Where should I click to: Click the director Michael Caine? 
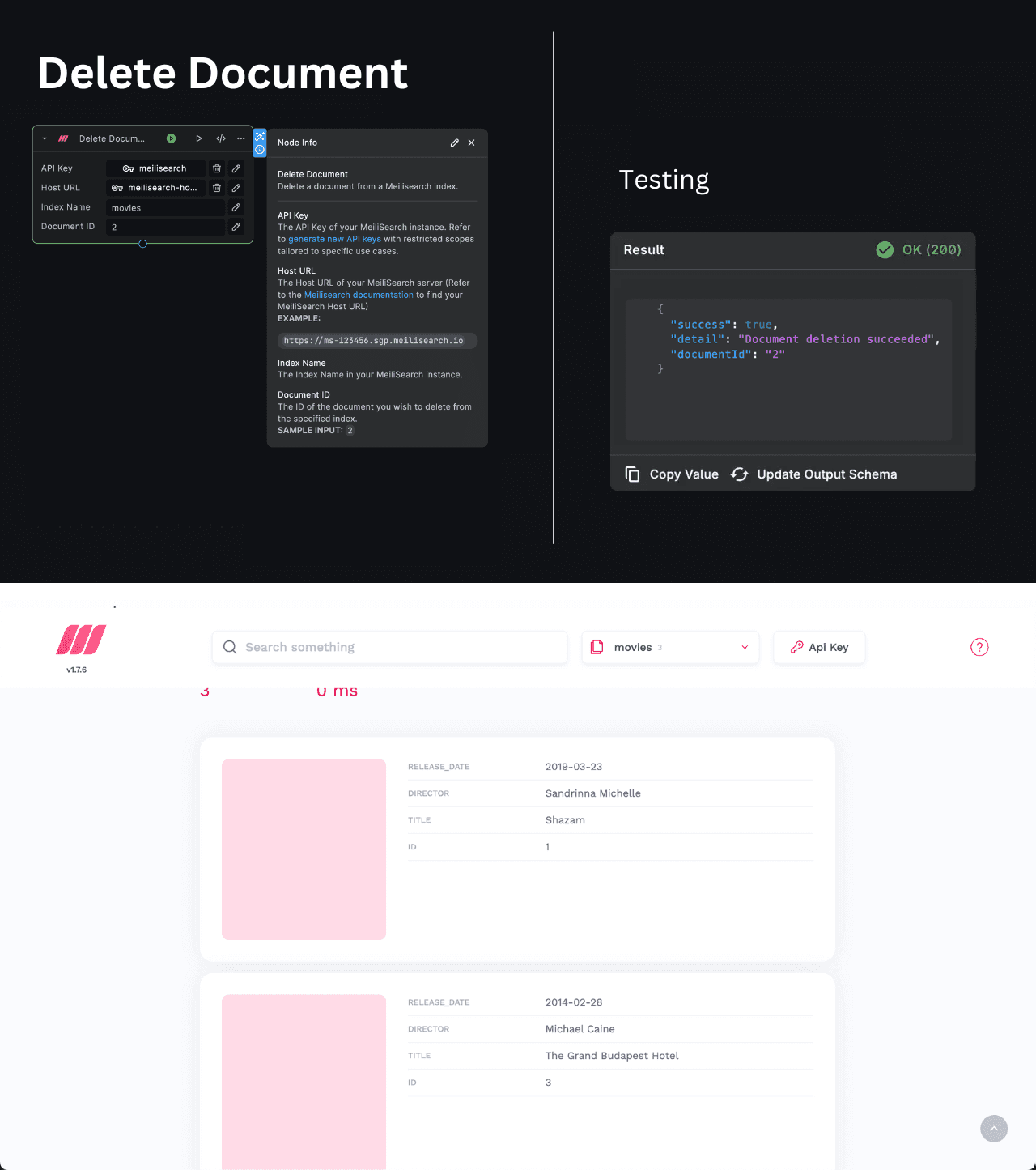[580, 1029]
